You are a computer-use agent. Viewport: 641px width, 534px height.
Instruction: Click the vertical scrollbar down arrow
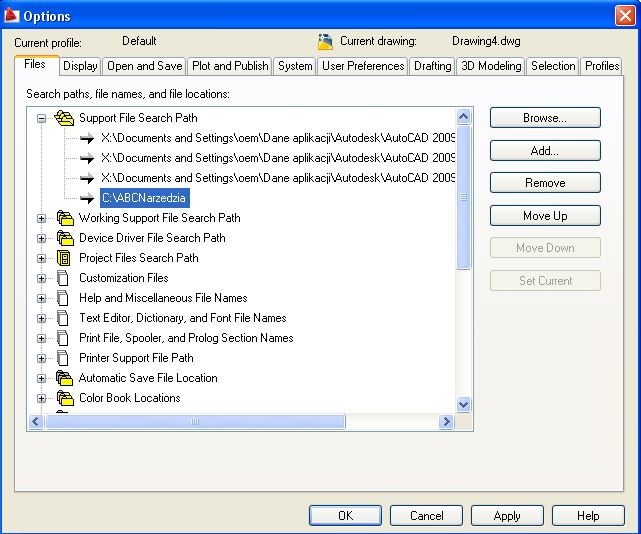point(463,404)
